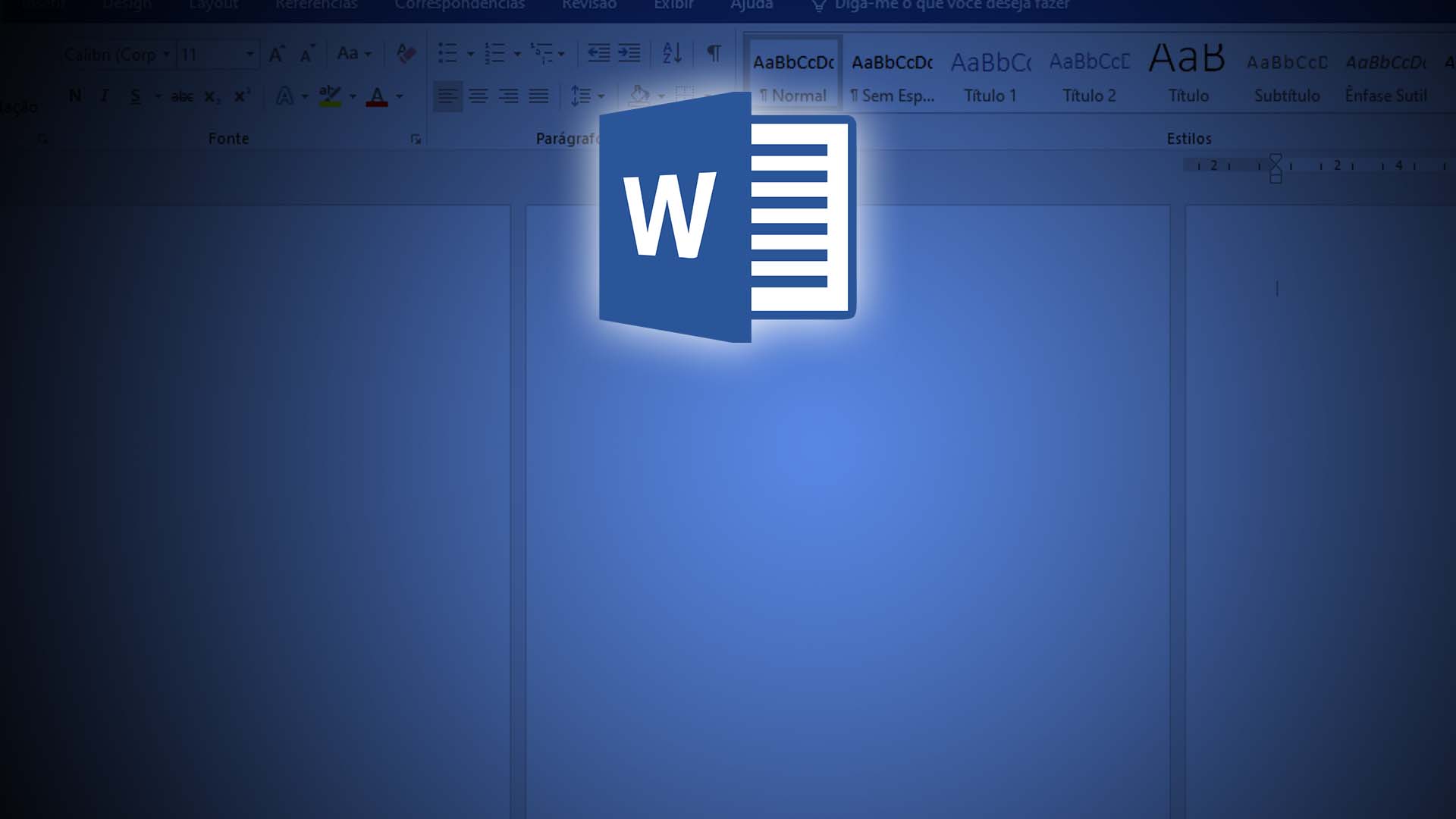Toggle subscript x₂ formatting
This screenshot has width=1456, height=819.
(x=212, y=97)
